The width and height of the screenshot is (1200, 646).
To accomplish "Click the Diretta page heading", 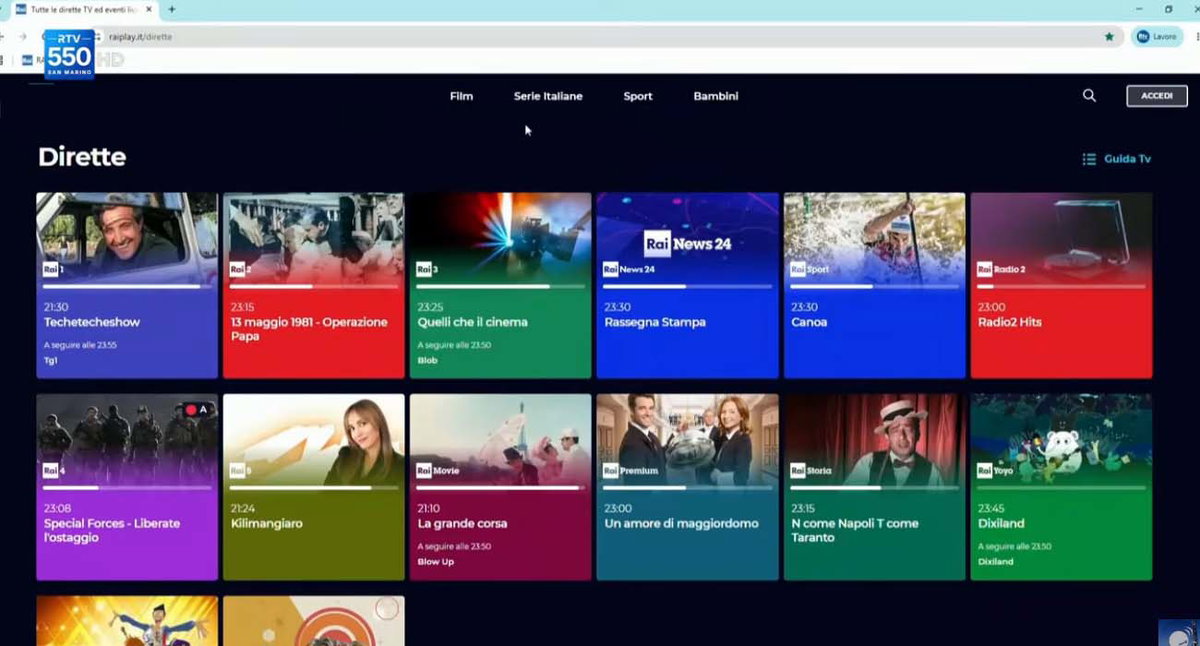I will coord(82,157).
